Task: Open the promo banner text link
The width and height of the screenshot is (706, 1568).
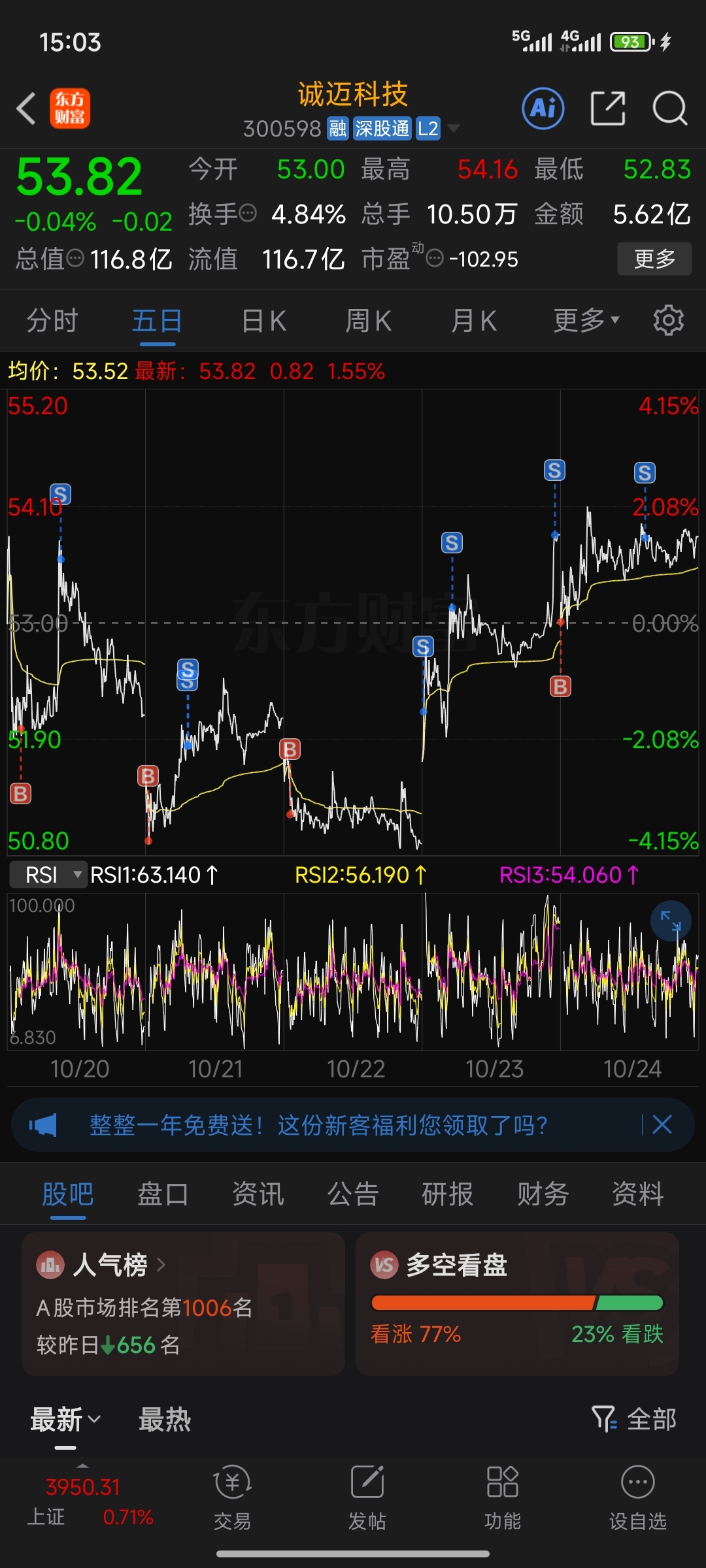Action: (x=318, y=1125)
